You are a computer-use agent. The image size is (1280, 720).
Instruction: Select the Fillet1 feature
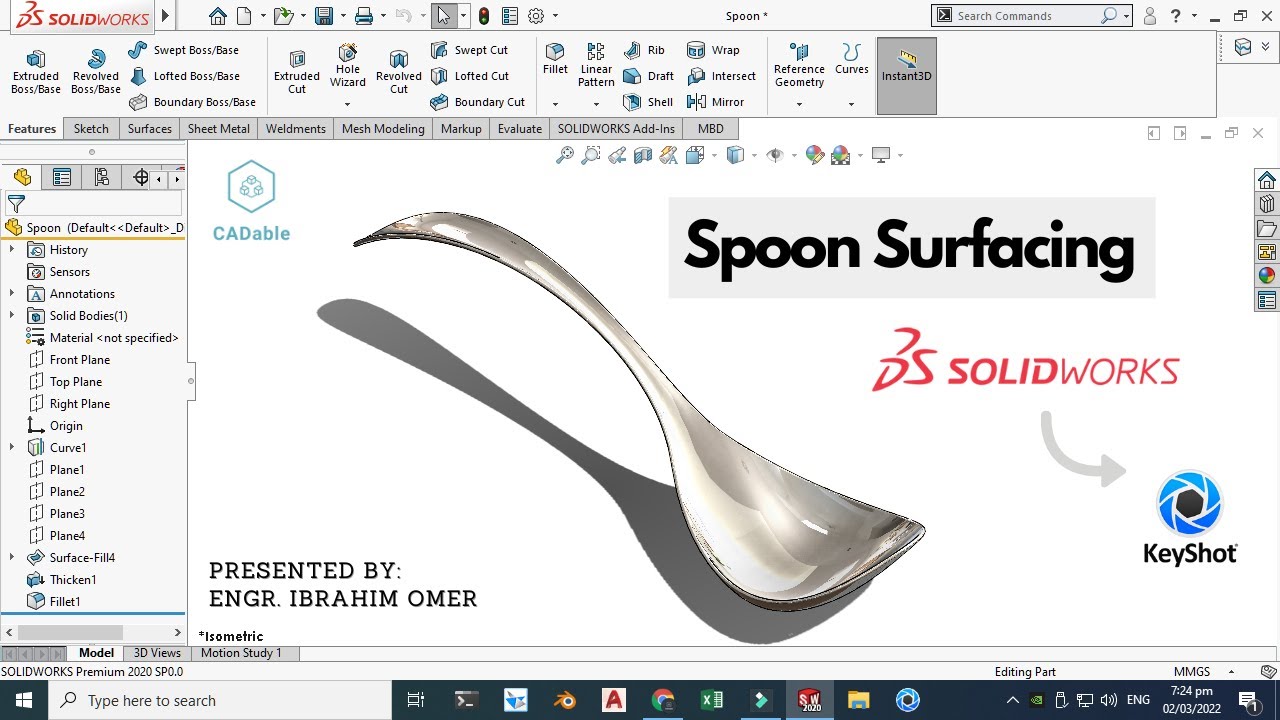tap(54, 602)
